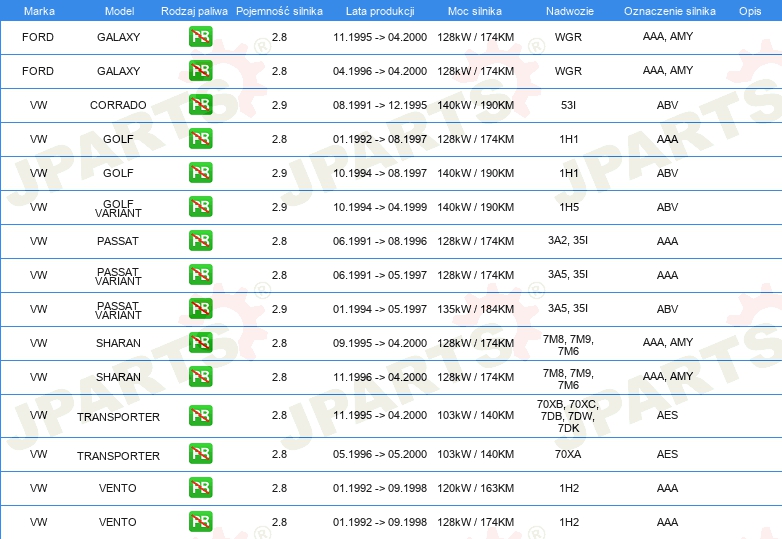Click the Rodzaj paliwa column header
Image resolution: width=782 pixels, height=539 pixels.
point(194,11)
